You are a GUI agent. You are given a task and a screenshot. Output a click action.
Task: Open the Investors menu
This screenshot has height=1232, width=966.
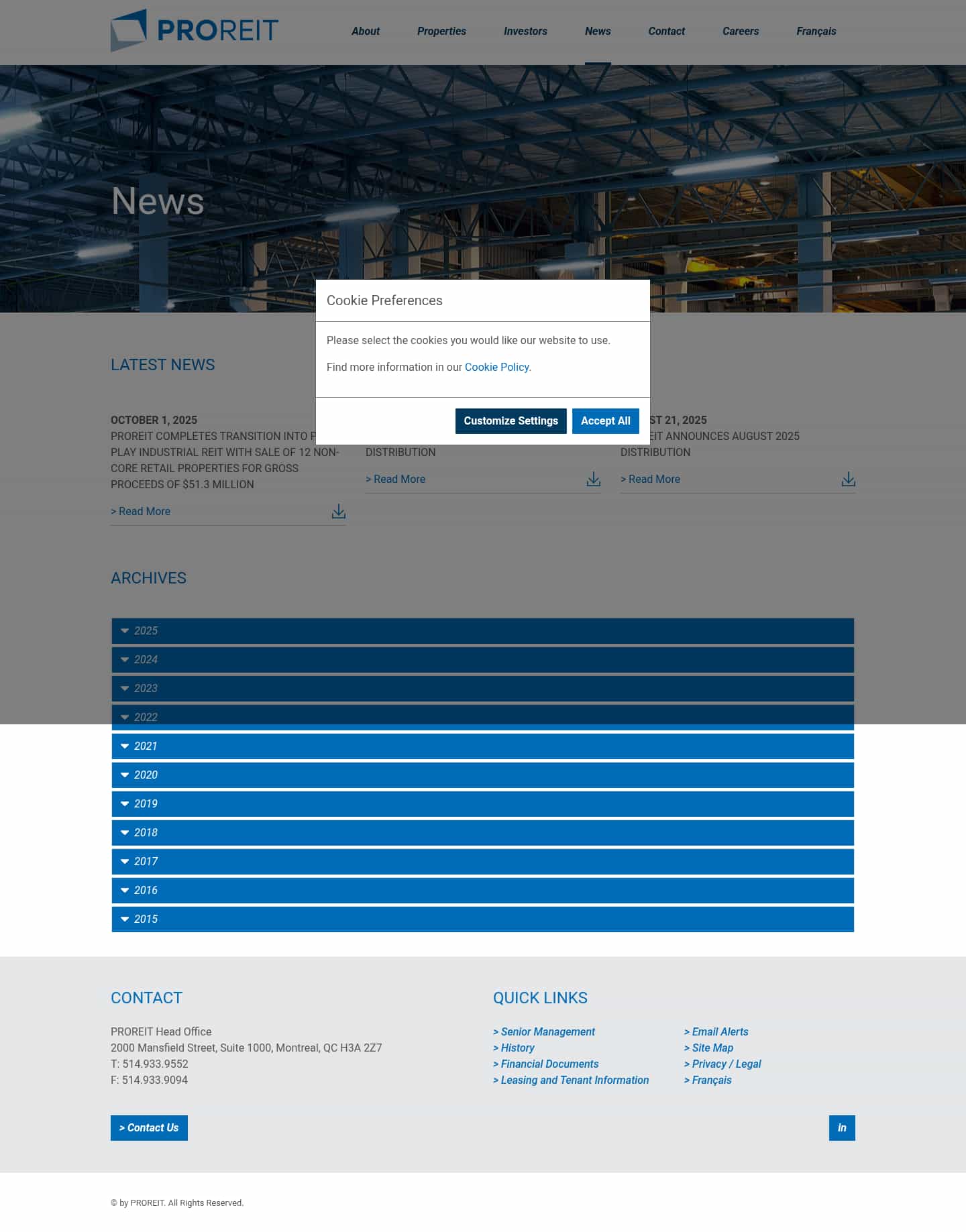pos(525,32)
